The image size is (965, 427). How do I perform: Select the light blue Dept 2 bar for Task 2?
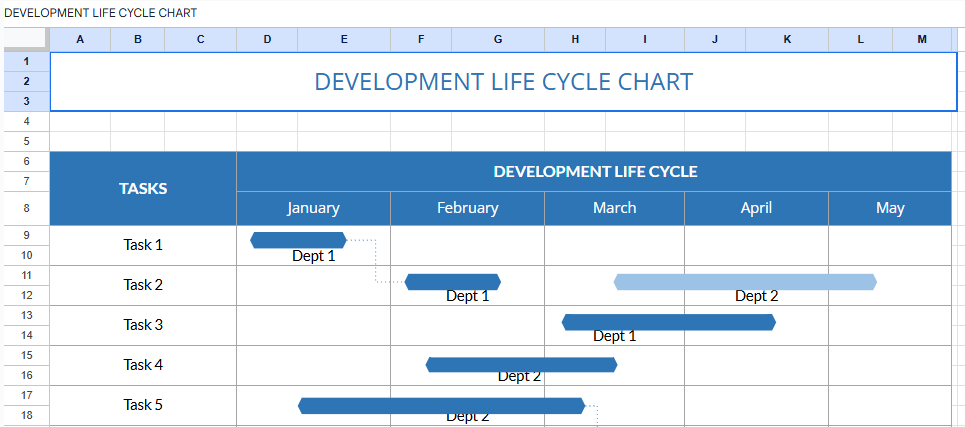pyautogui.click(x=745, y=282)
